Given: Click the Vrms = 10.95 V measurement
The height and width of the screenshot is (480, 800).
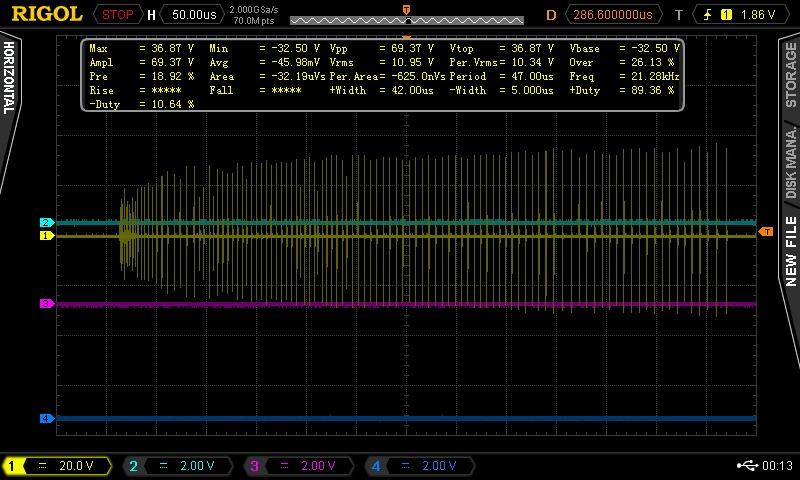Looking at the screenshot, I should click(382, 62).
